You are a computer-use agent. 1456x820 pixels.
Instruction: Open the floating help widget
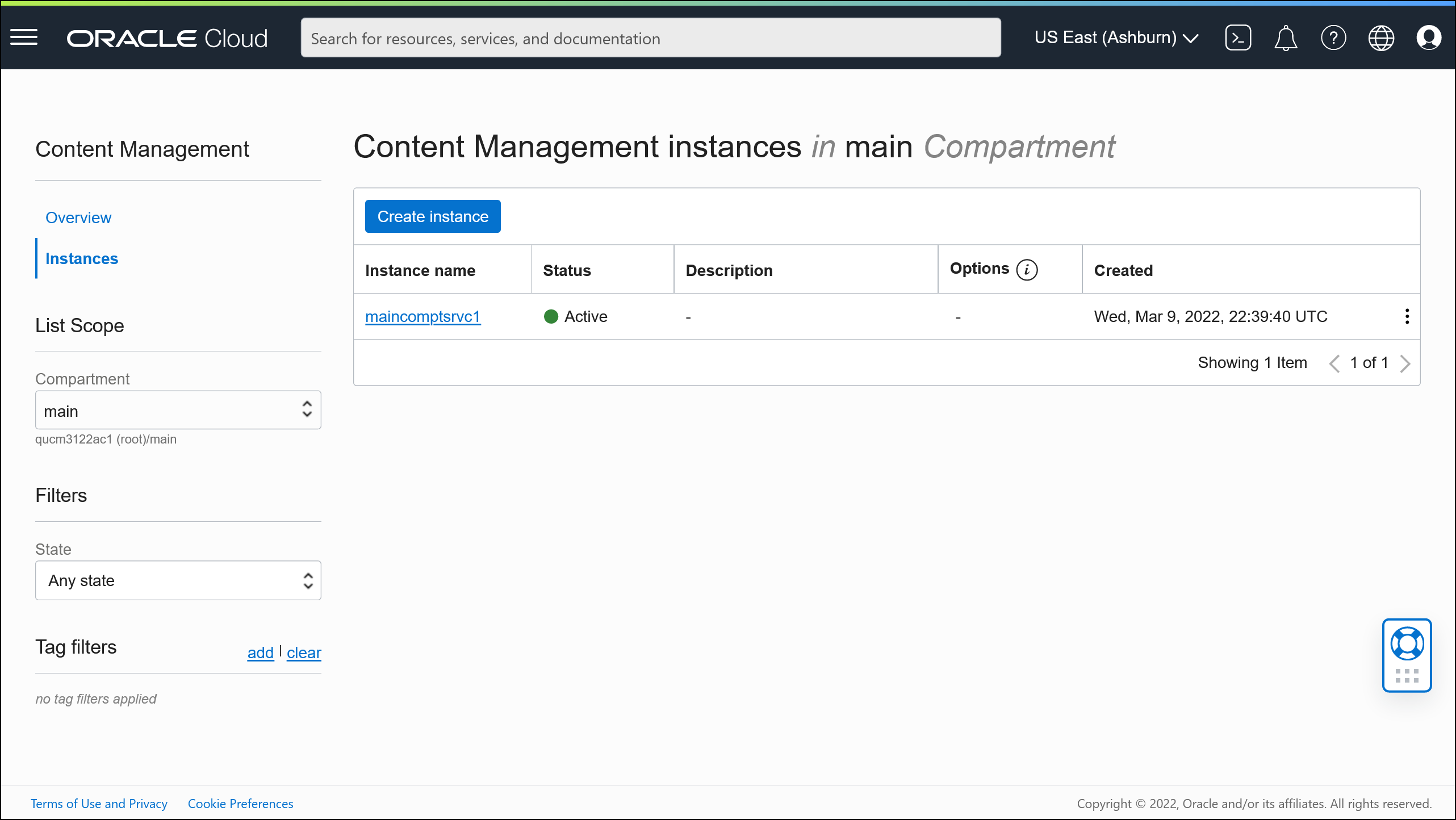coord(1407,655)
